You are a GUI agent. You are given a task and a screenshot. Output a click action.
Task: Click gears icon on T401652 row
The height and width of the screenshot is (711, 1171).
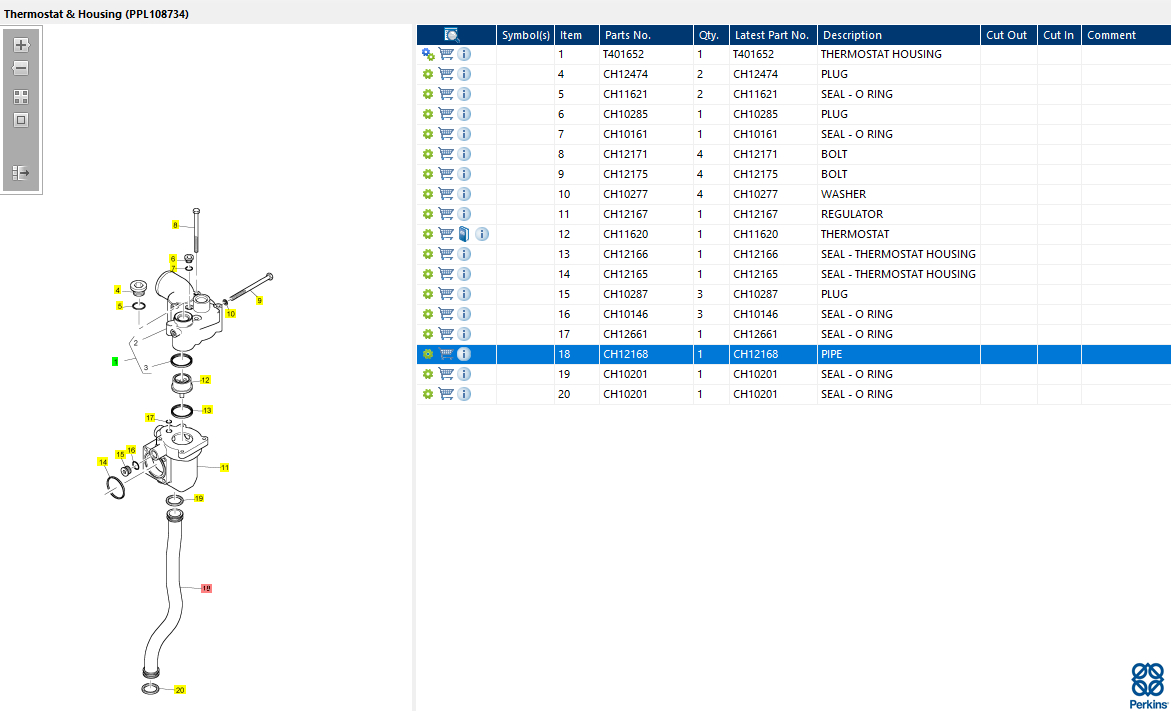[428, 54]
